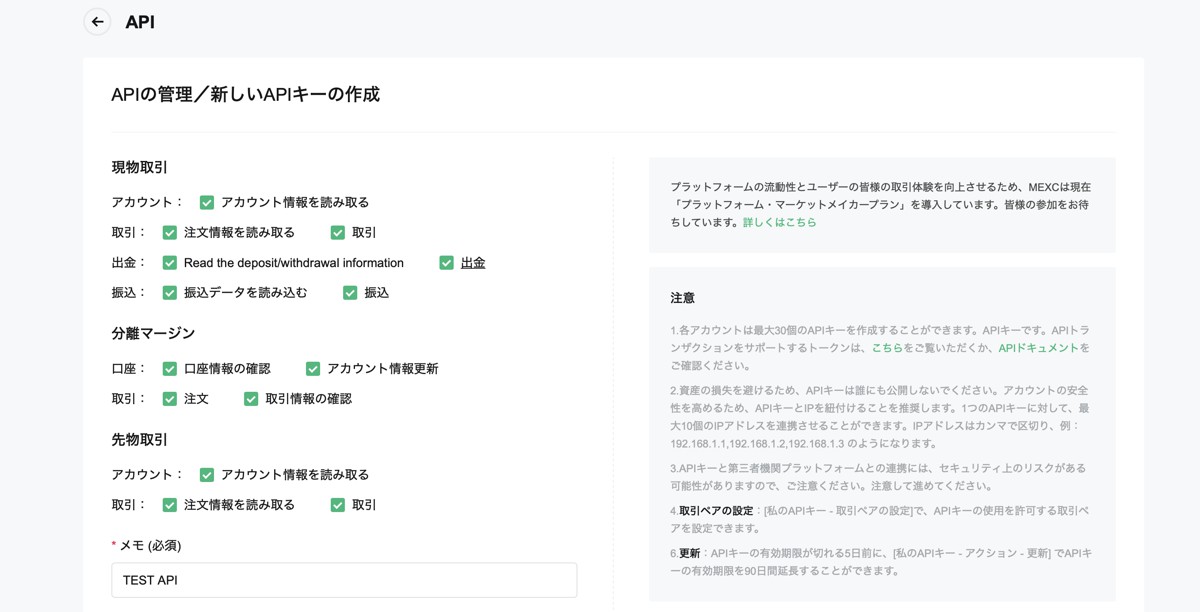The height and width of the screenshot is (612, 1200).
Task: Disable 振込データを読み込む permission
Action: click(x=170, y=292)
